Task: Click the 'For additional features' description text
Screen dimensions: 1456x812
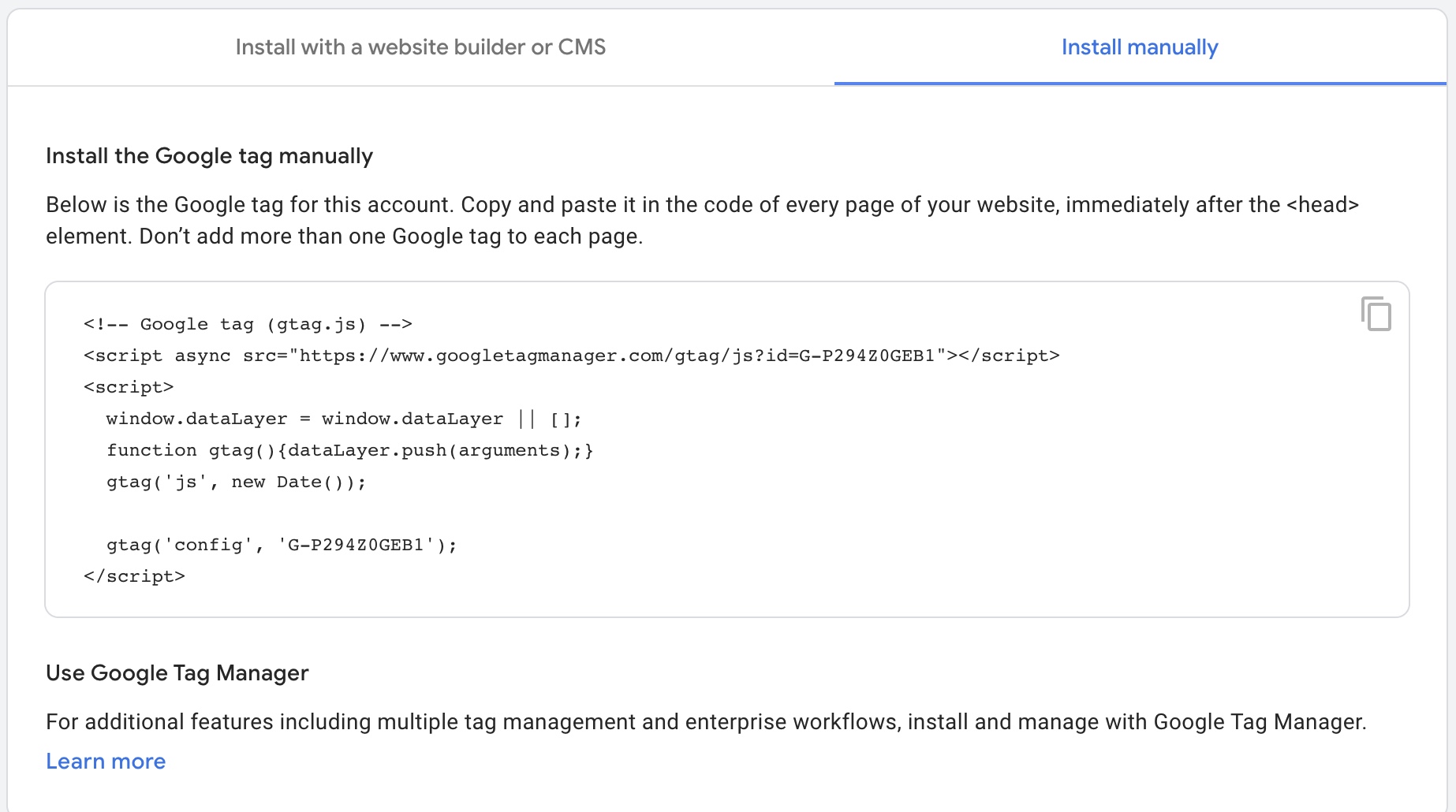Action: click(x=706, y=722)
